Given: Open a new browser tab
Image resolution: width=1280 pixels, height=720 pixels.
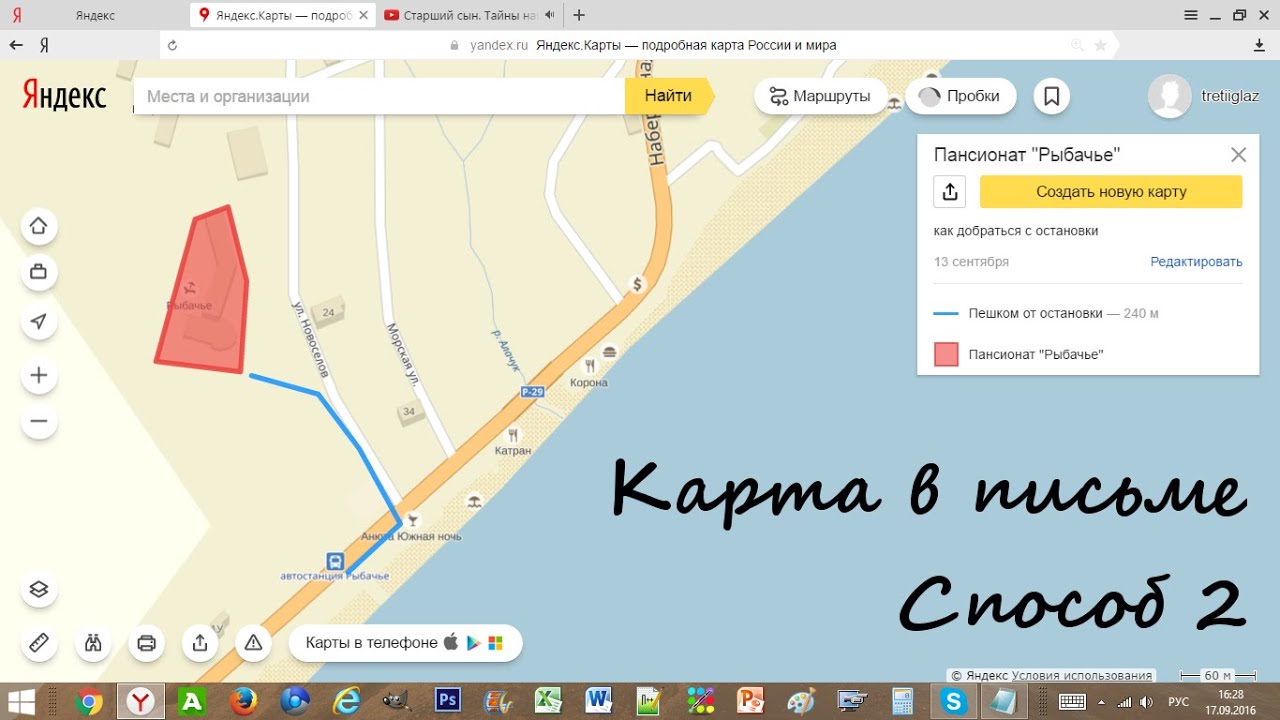Looking at the screenshot, I should pyautogui.click(x=579, y=15).
